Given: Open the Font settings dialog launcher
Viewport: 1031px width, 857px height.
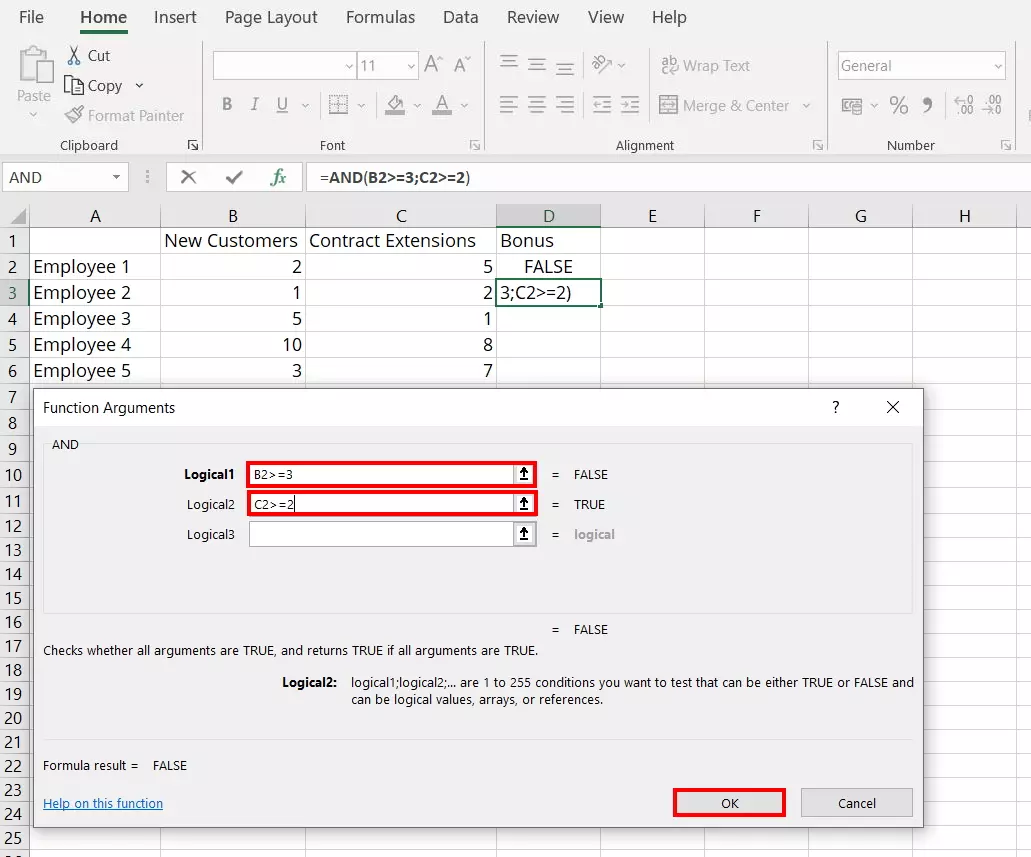Looking at the screenshot, I should [x=475, y=145].
